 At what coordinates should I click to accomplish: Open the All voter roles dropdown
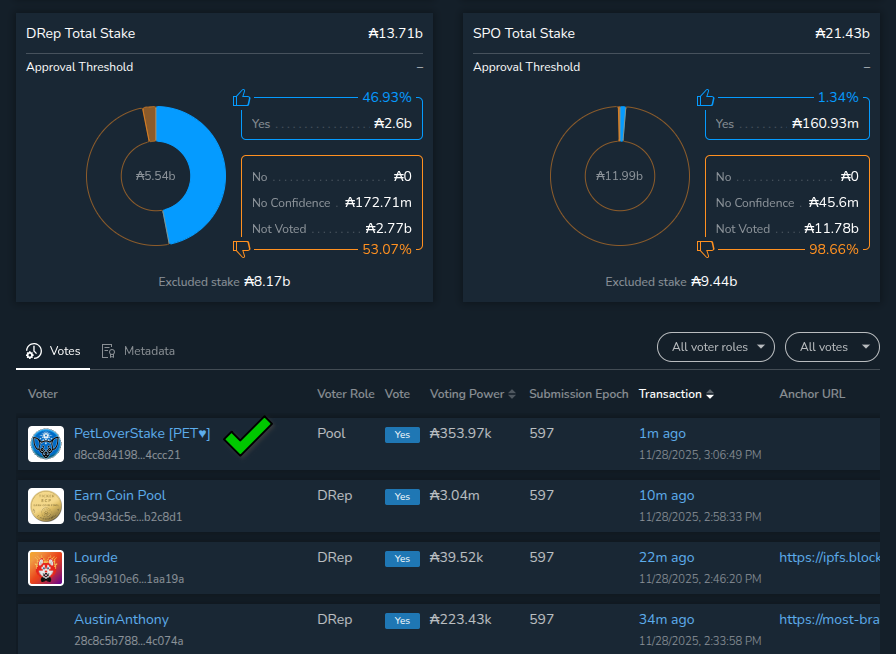pyautogui.click(x=716, y=347)
